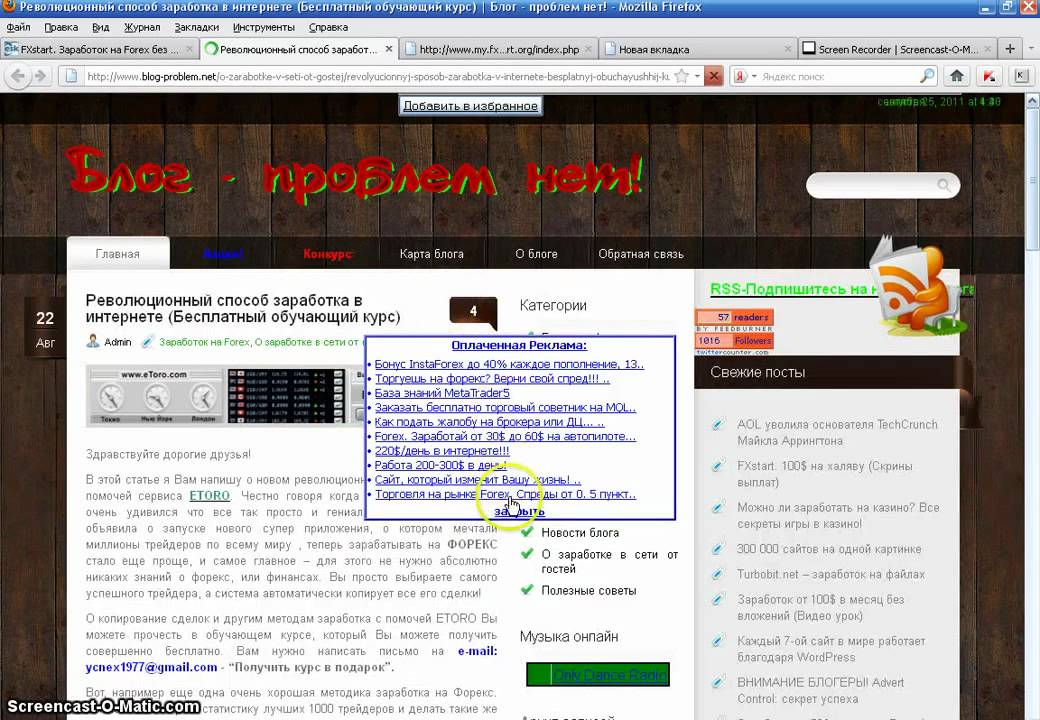This screenshot has height=720, width=1040.
Task: Open ad link 'Сайт, который изменит Вашу жизнь'
Action: click(x=478, y=480)
